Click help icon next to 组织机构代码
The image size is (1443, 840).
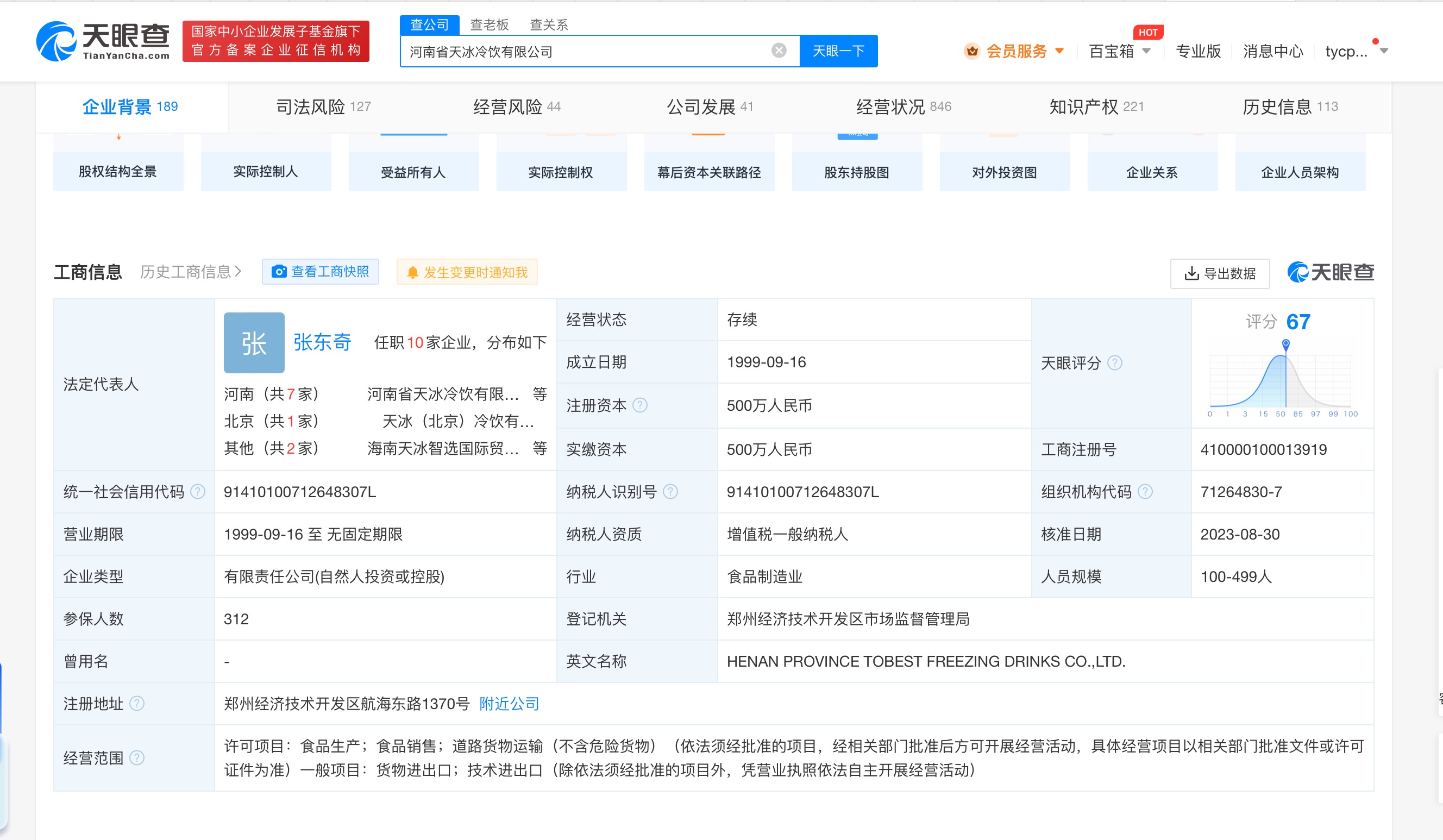[x=1145, y=492]
